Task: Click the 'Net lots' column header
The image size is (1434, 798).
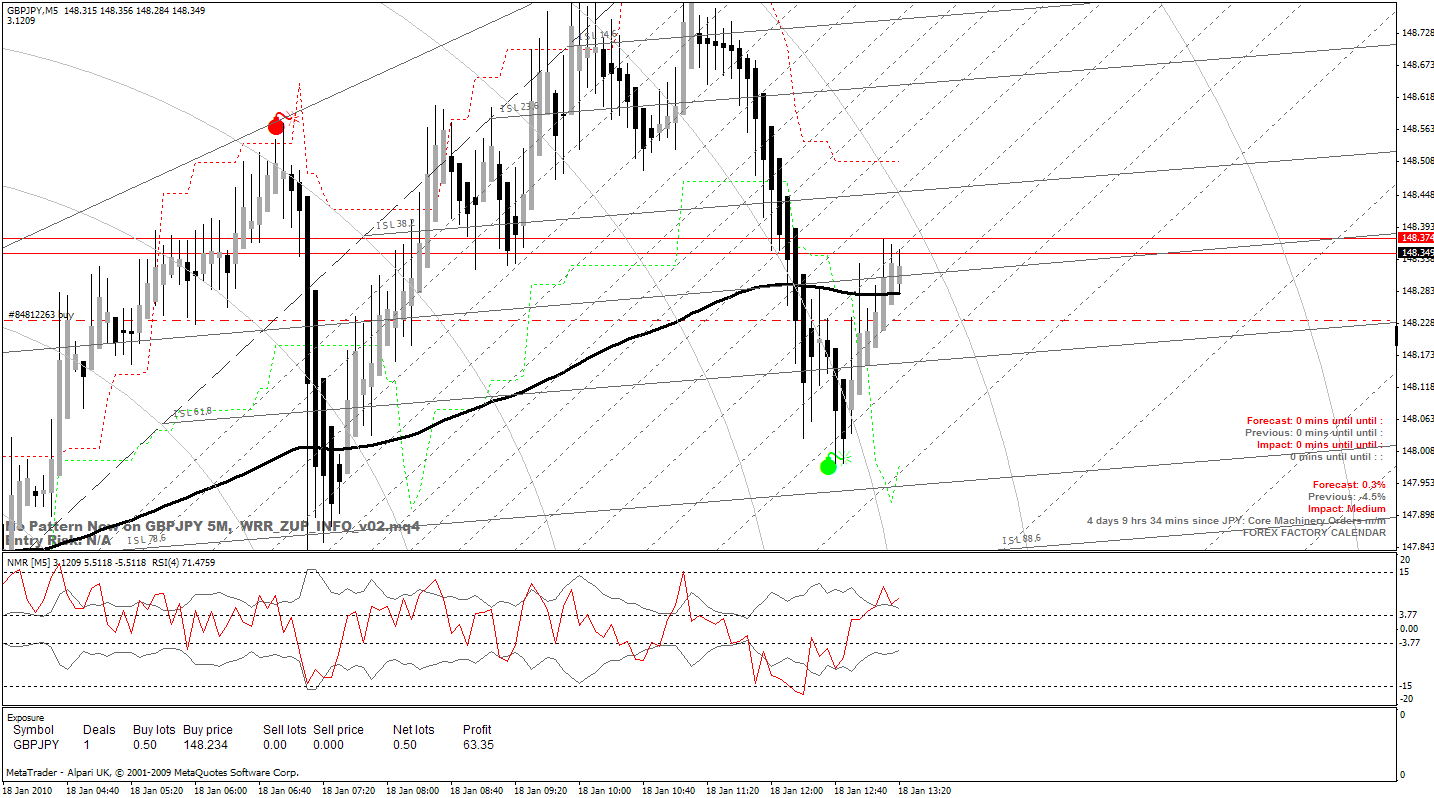Action: coord(412,730)
